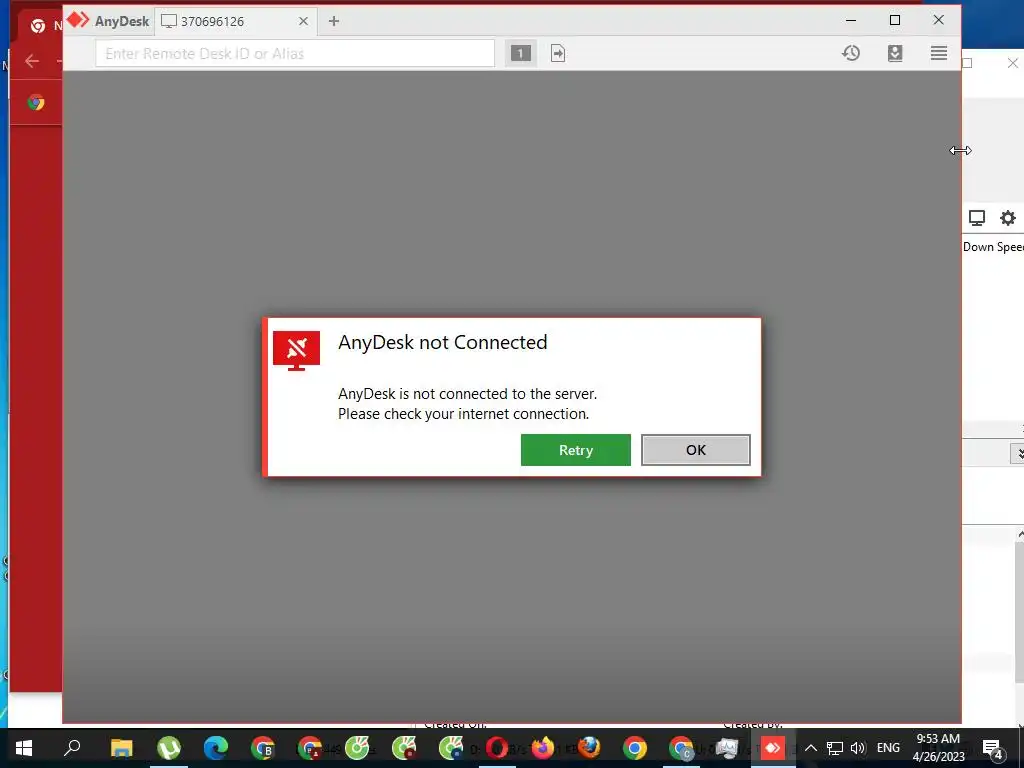Screen dimensions: 1024x768
Task: Close the 370696126 session tab
Action: [x=303, y=22]
